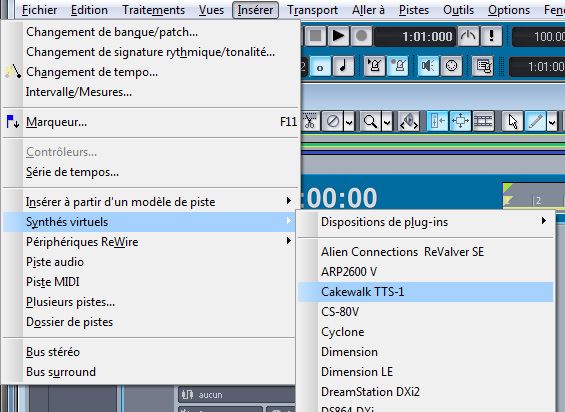Screen dimensions: 565x412
Task: Select the magnifier zoom tool
Action: click(x=370, y=121)
